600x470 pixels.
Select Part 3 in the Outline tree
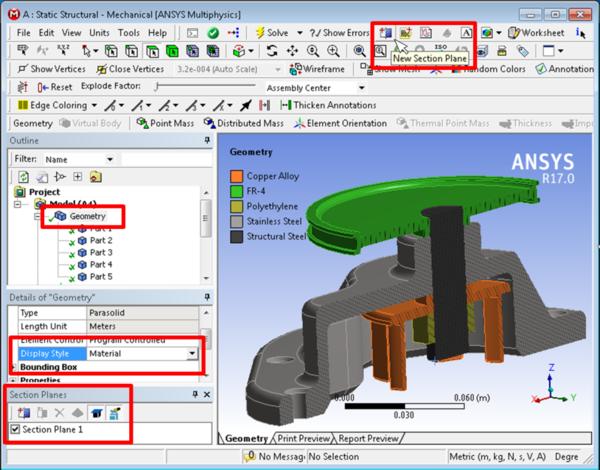point(101,252)
